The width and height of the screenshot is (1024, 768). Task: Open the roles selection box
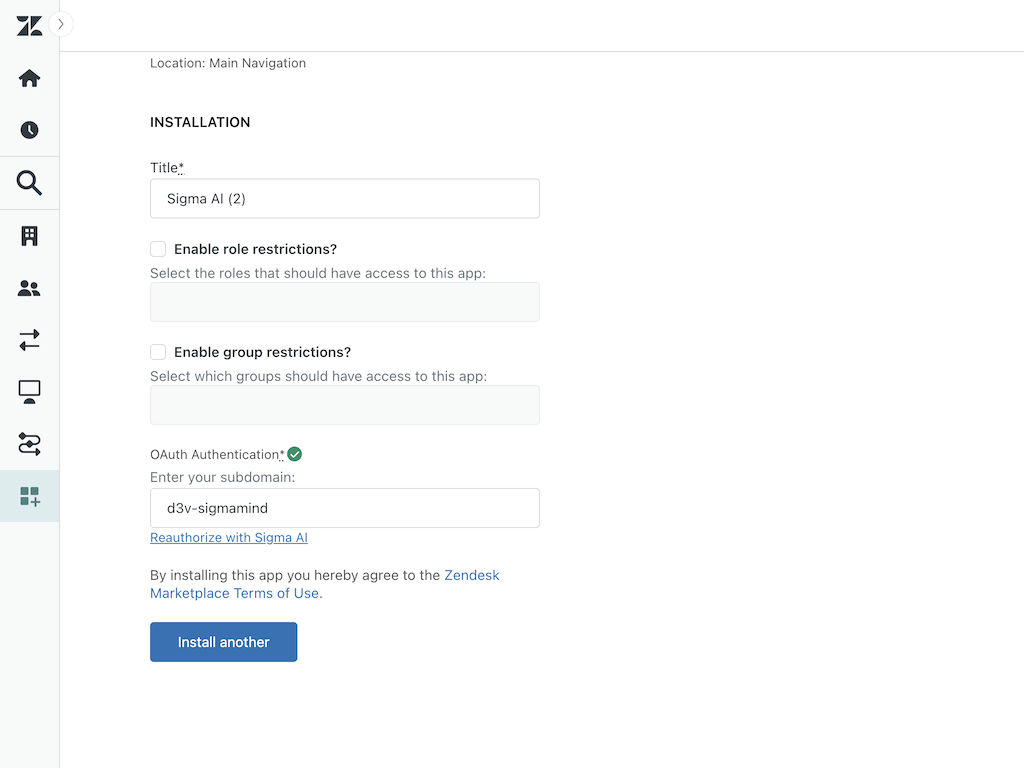[344, 302]
